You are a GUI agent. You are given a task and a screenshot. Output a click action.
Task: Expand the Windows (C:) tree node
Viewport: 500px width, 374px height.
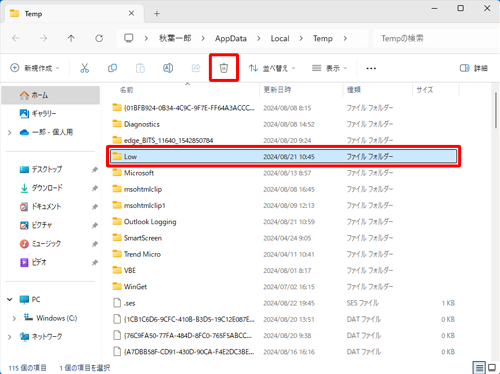14,318
